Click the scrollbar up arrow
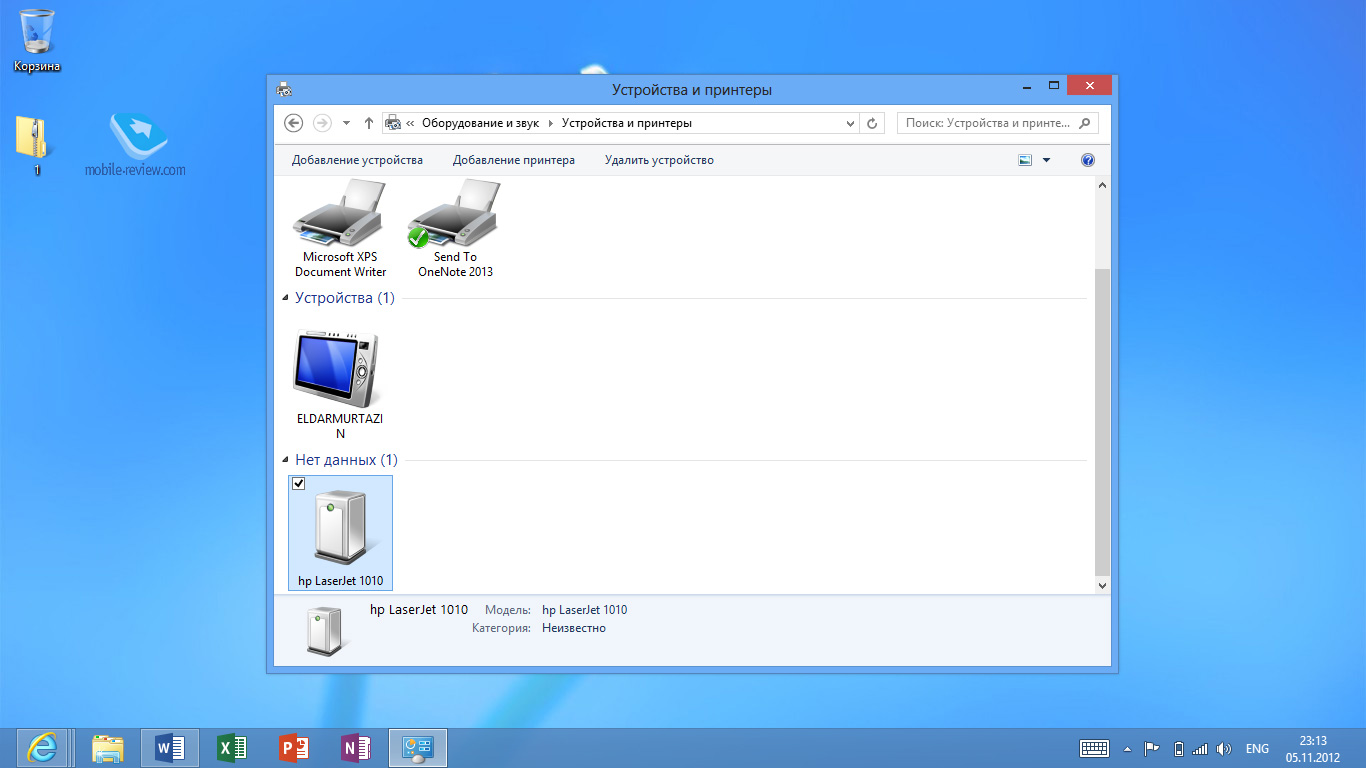The height and width of the screenshot is (768, 1366). [1102, 186]
